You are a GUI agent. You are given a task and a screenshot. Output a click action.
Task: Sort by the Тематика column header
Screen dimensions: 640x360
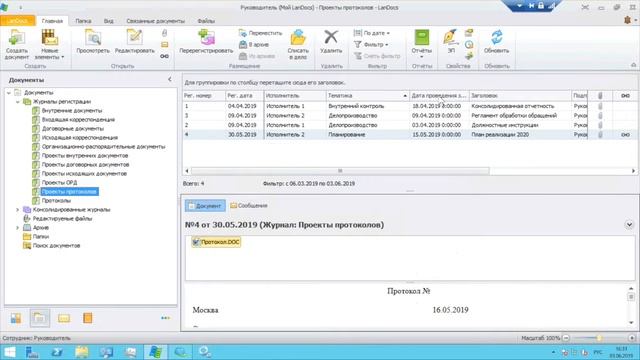click(367, 96)
